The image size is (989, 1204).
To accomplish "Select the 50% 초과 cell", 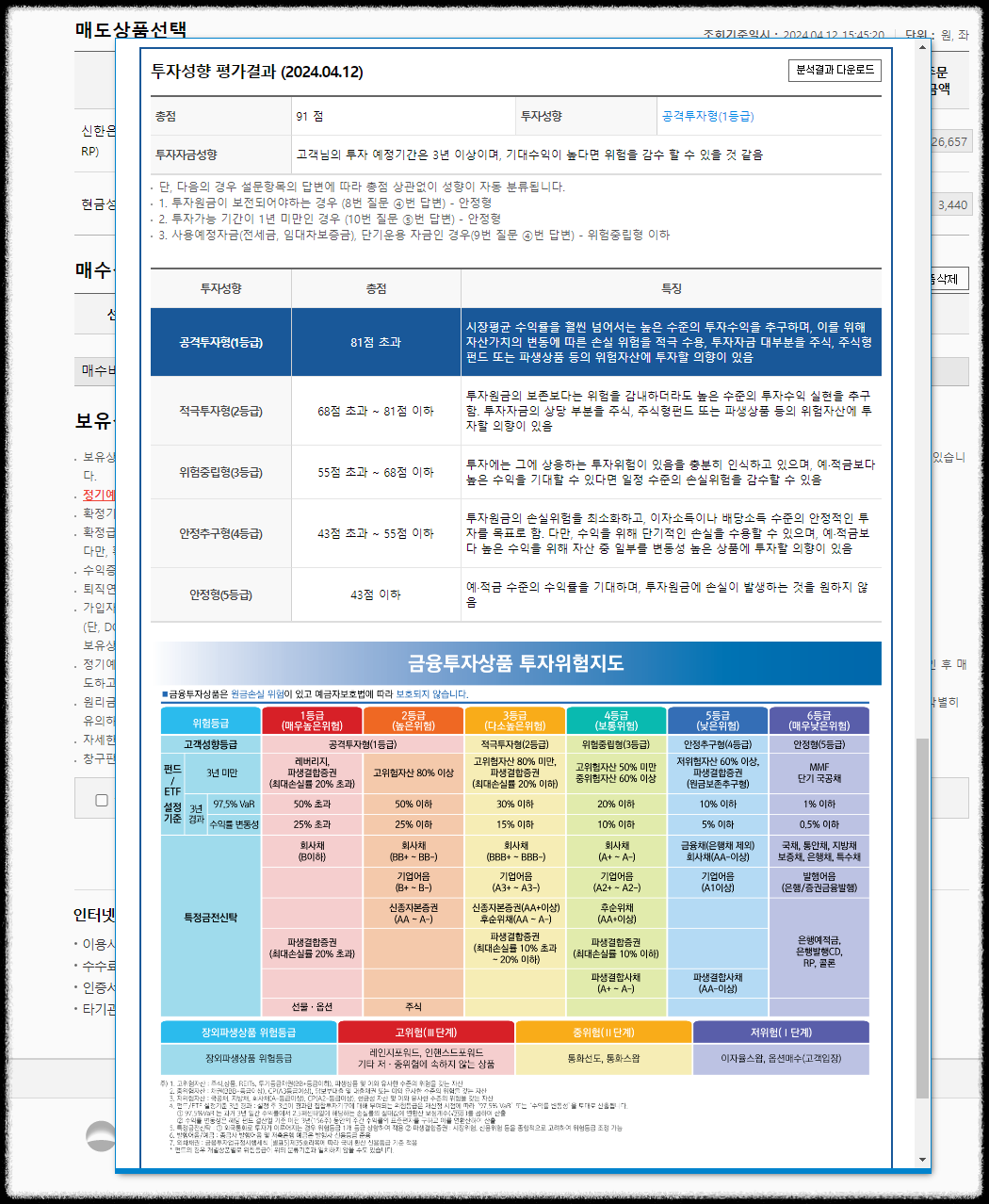I will pyautogui.click(x=312, y=805).
